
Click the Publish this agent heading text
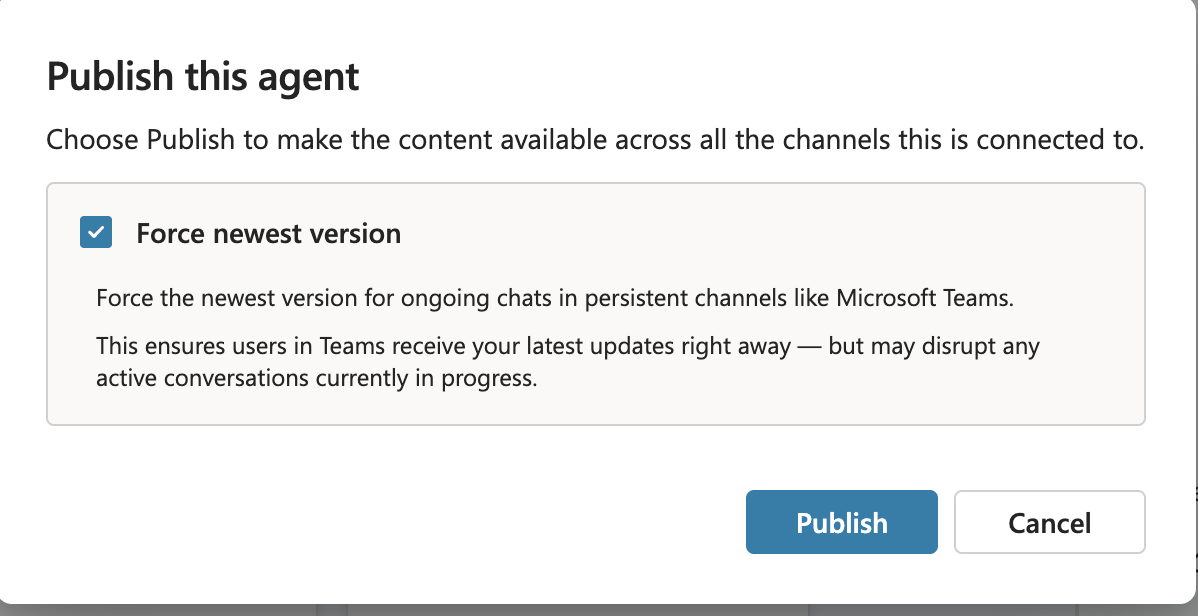click(x=203, y=76)
